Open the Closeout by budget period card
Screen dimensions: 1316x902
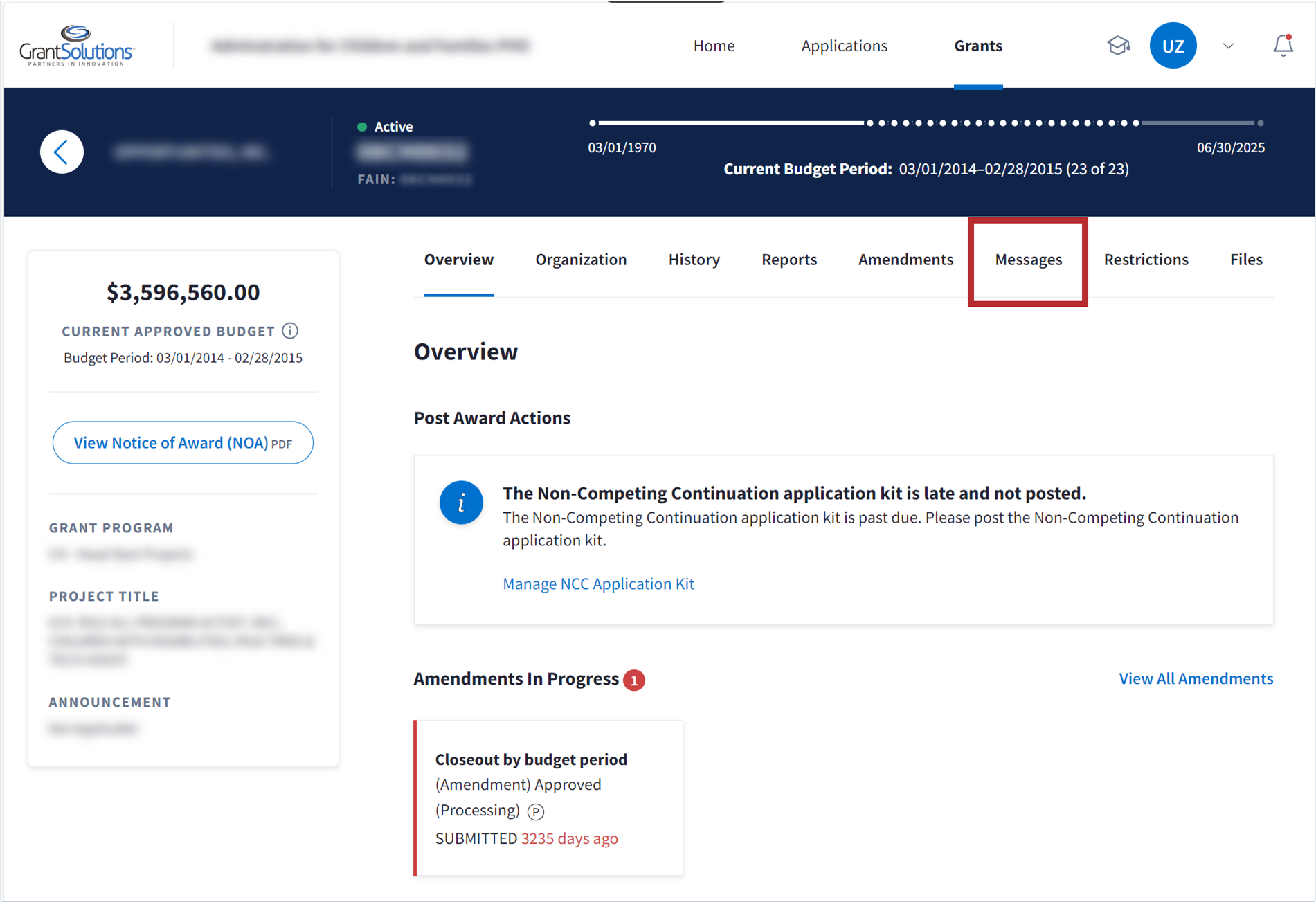pyautogui.click(x=548, y=797)
